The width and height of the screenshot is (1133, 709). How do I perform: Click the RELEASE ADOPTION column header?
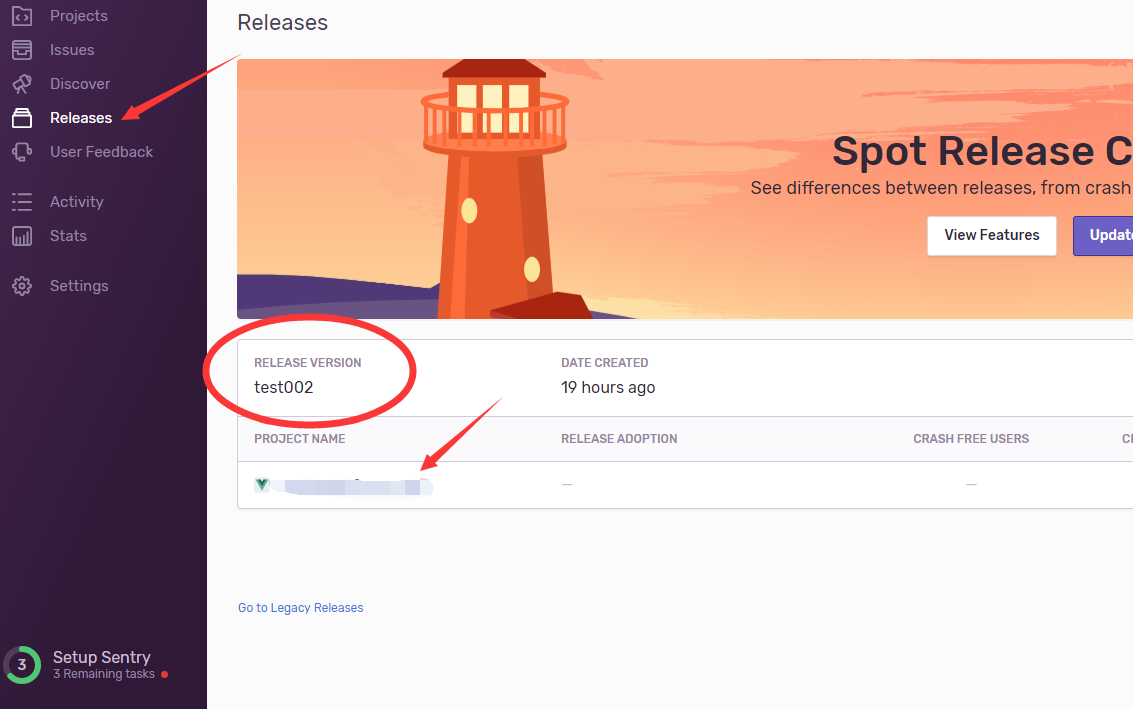click(x=619, y=439)
